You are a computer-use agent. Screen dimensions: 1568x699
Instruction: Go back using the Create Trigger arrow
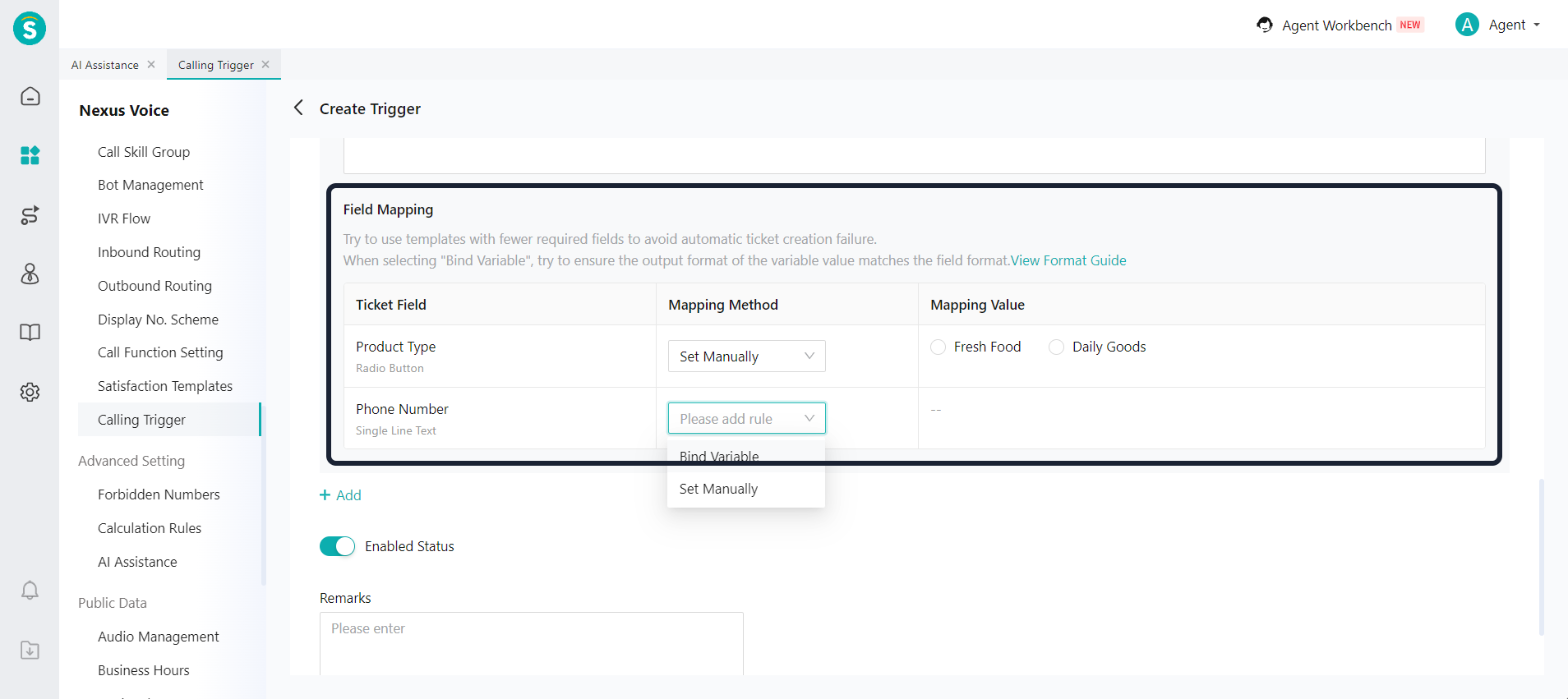click(297, 108)
